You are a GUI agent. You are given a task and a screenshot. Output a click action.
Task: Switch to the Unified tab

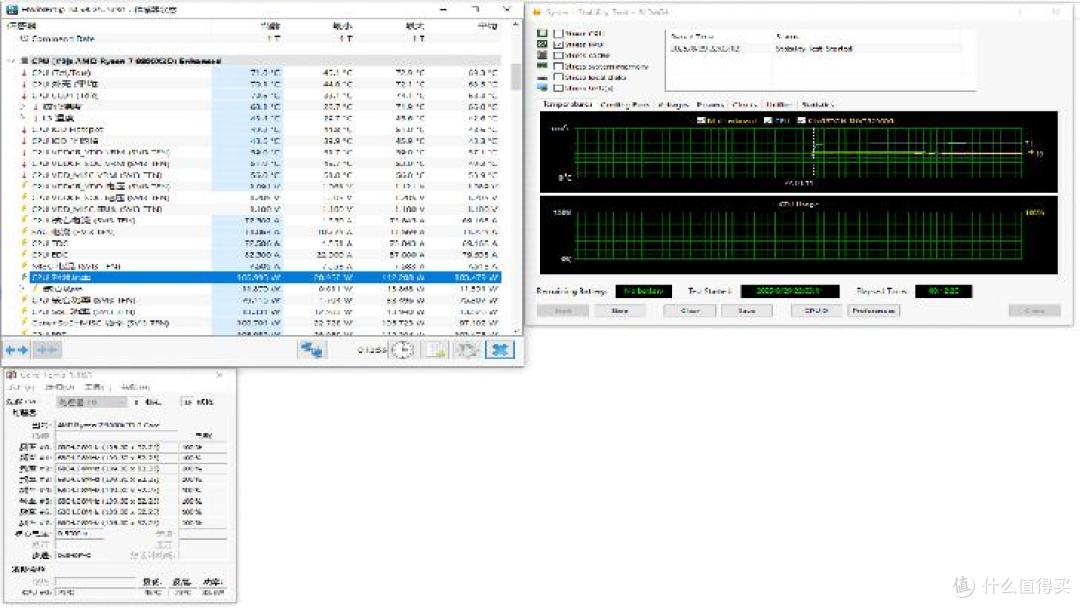(x=779, y=105)
